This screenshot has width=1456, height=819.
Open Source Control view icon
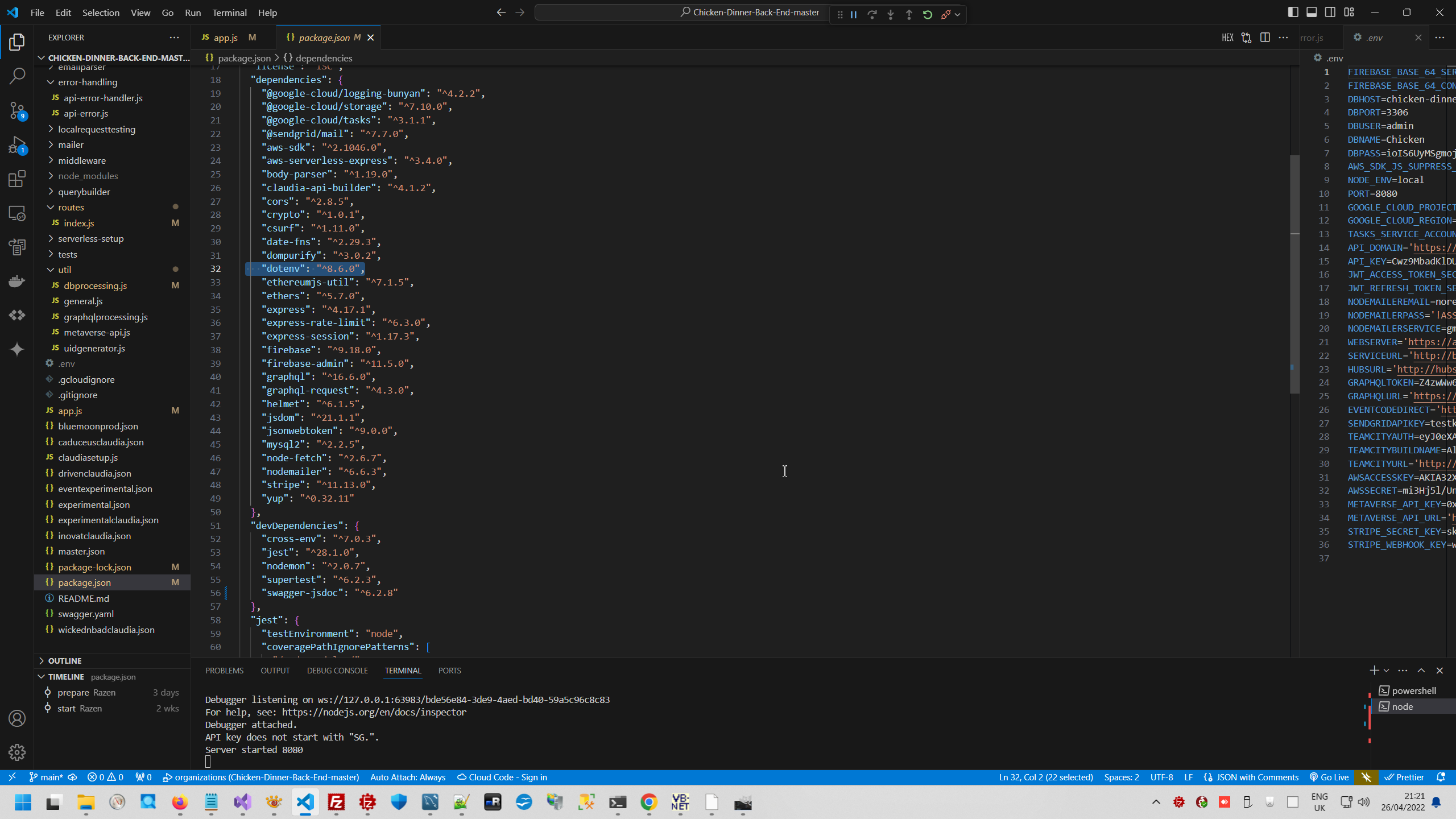point(17,110)
